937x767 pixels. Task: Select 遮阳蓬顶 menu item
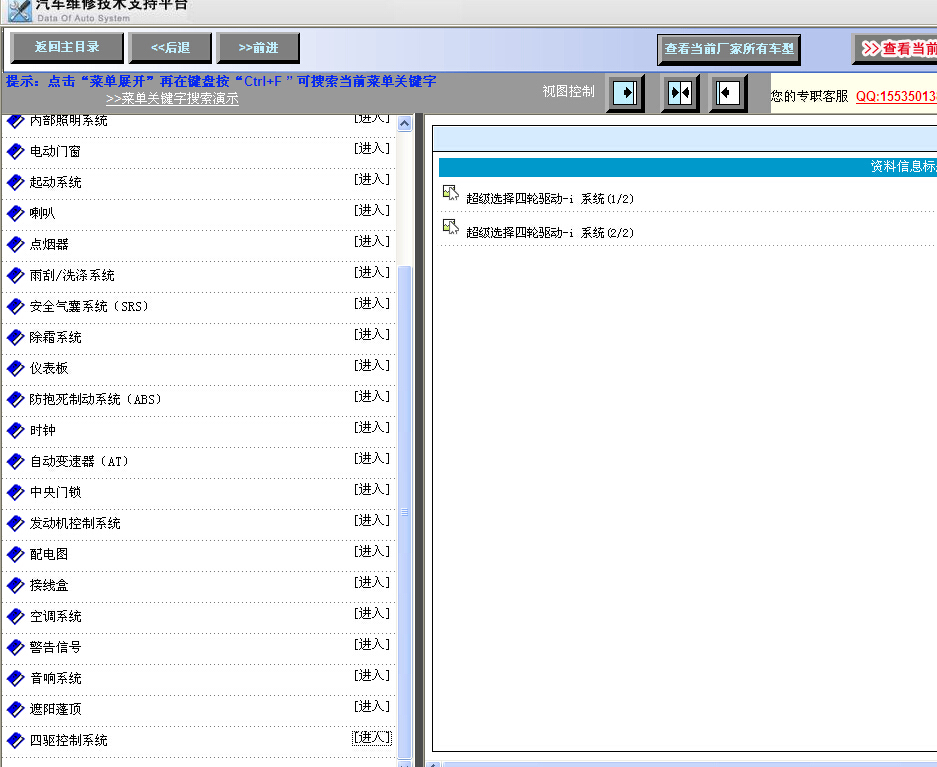[56, 710]
